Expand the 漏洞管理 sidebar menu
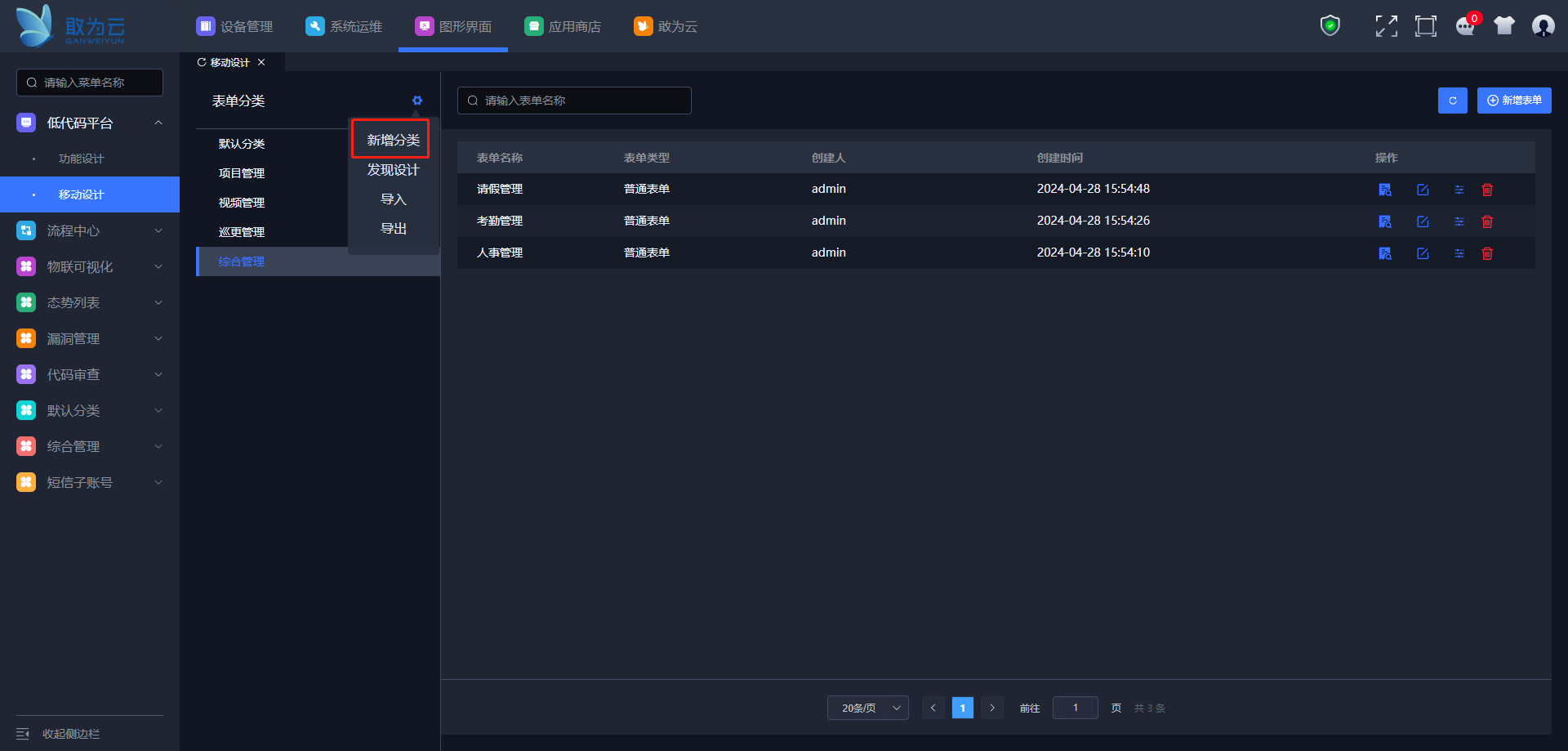Viewport: 1568px width, 751px height. [x=90, y=338]
